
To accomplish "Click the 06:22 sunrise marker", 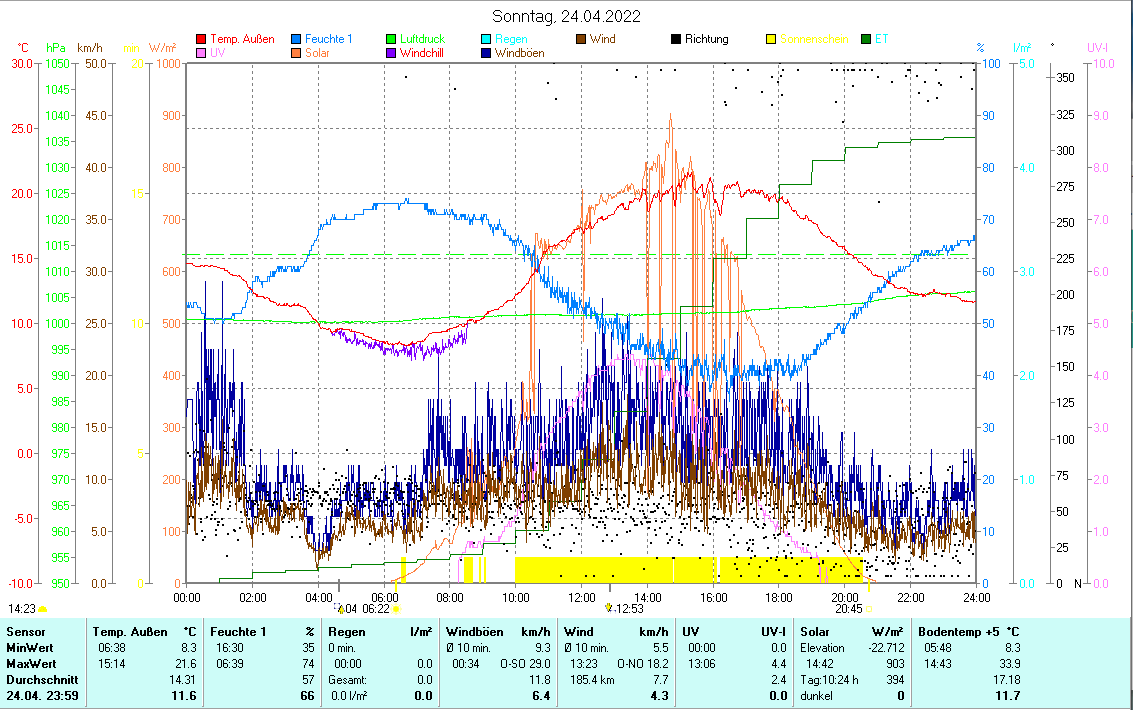I will click(x=376, y=608).
